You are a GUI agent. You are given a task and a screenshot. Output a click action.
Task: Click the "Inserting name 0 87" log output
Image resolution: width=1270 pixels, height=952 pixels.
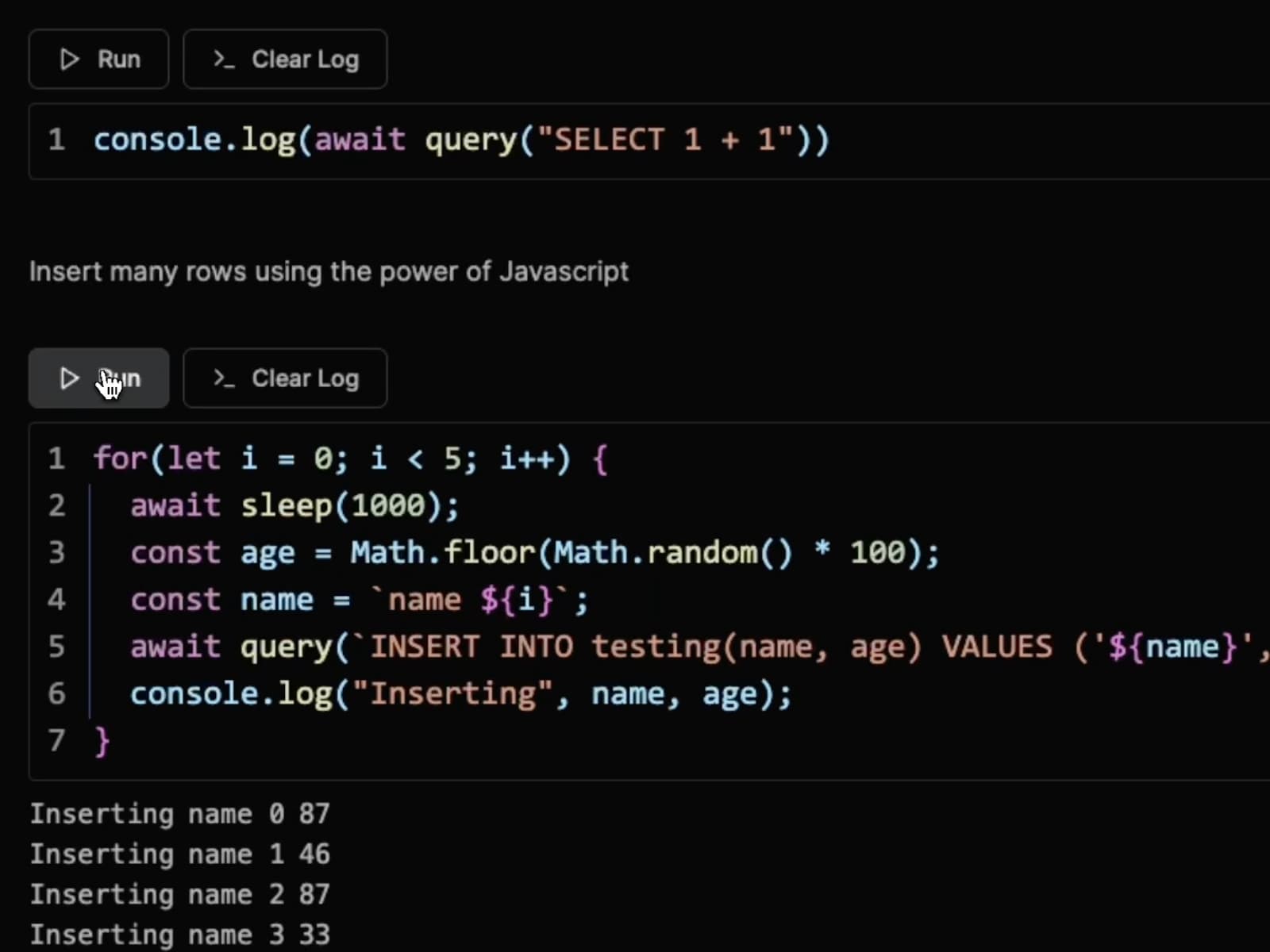[x=179, y=814]
